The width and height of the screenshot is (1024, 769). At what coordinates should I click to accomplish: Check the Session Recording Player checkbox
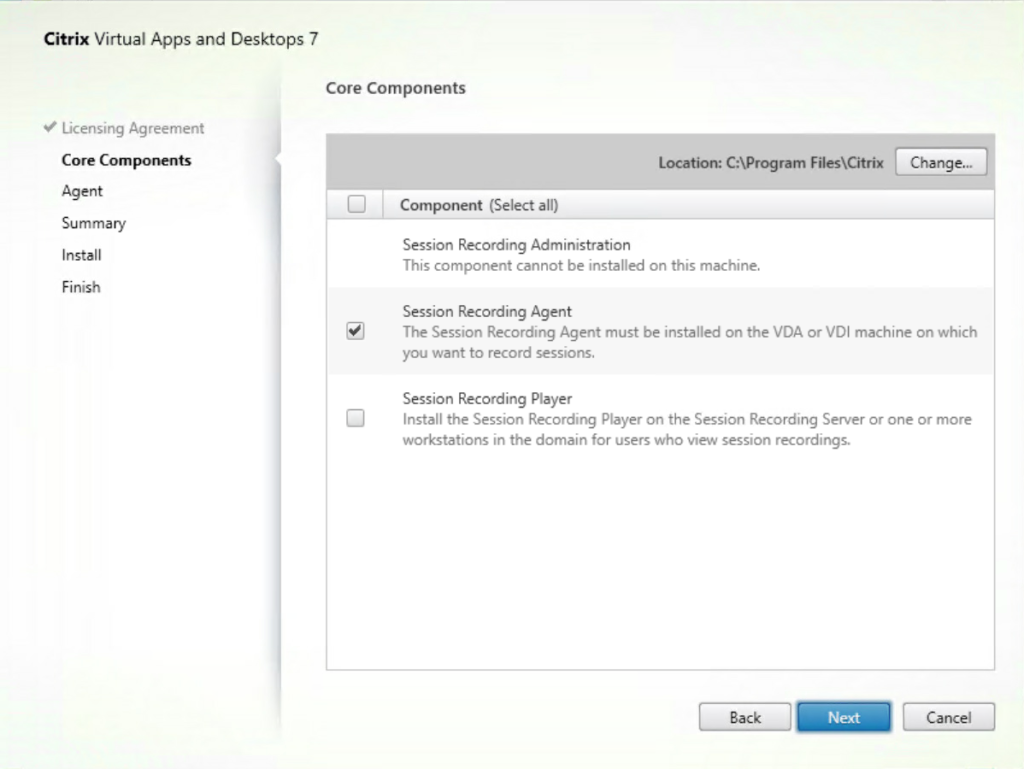click(355, 418)
